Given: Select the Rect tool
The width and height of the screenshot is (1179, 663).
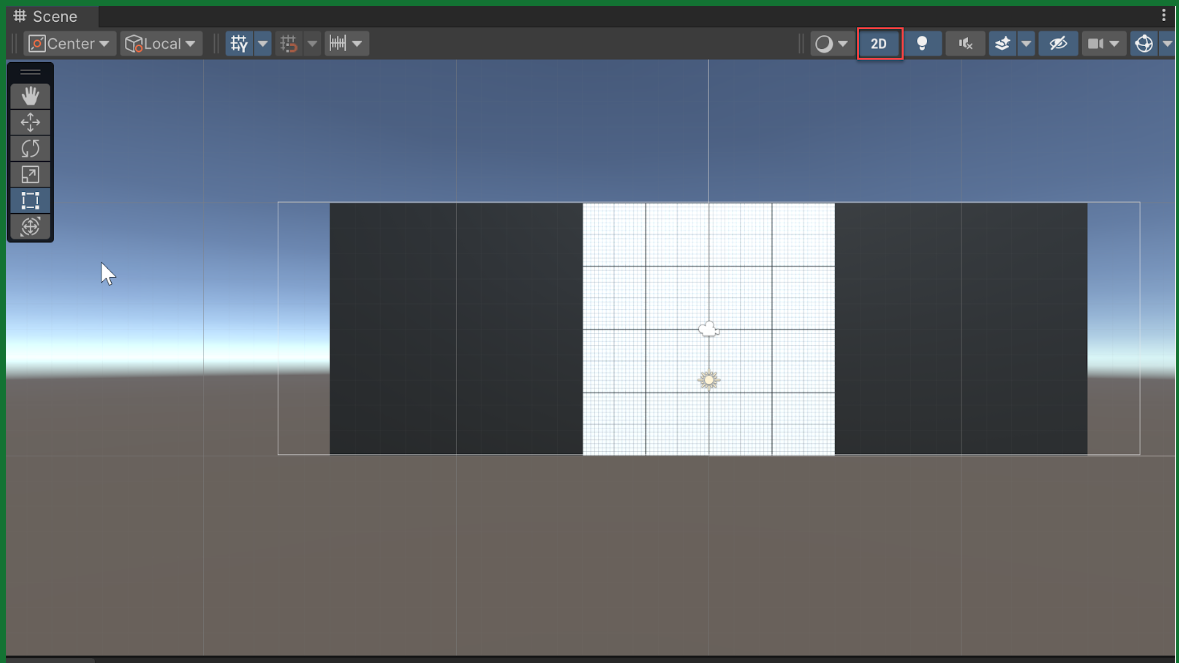Looking at the screenshot, I should (30, 201).
